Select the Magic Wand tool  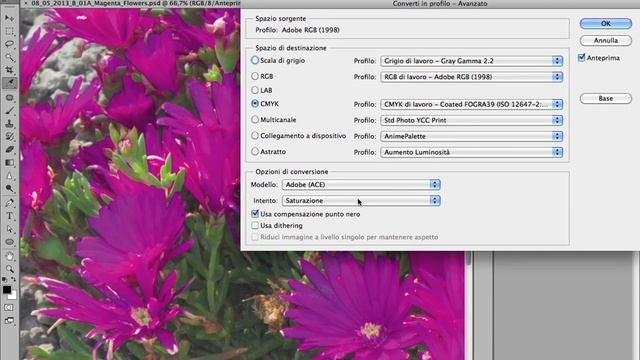[x=9, y=57]
